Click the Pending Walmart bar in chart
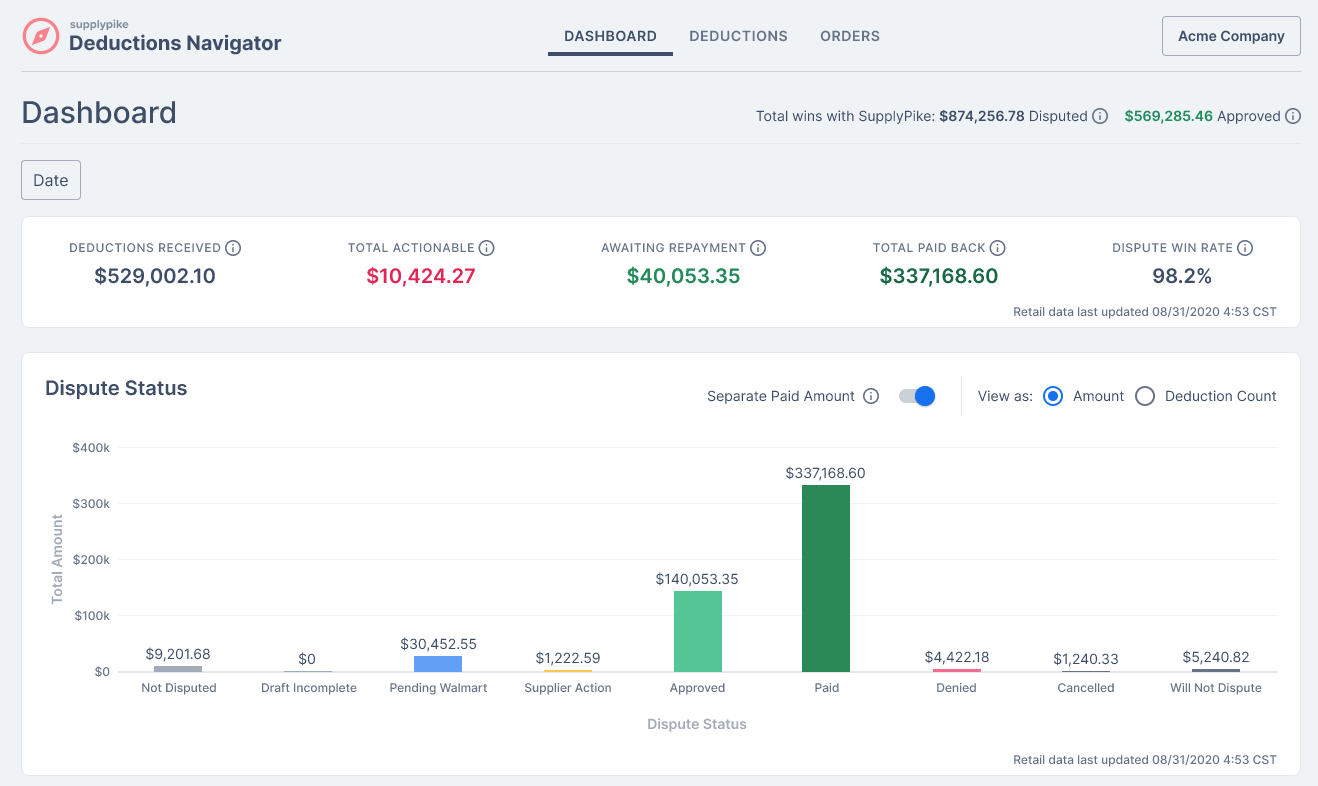 click(438, 664)
